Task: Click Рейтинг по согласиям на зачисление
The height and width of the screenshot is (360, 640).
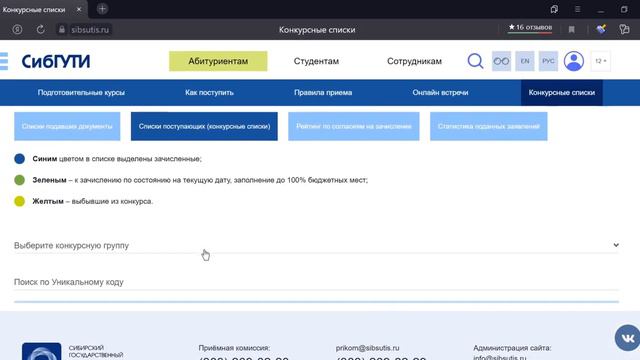Action: coord(354,127)
